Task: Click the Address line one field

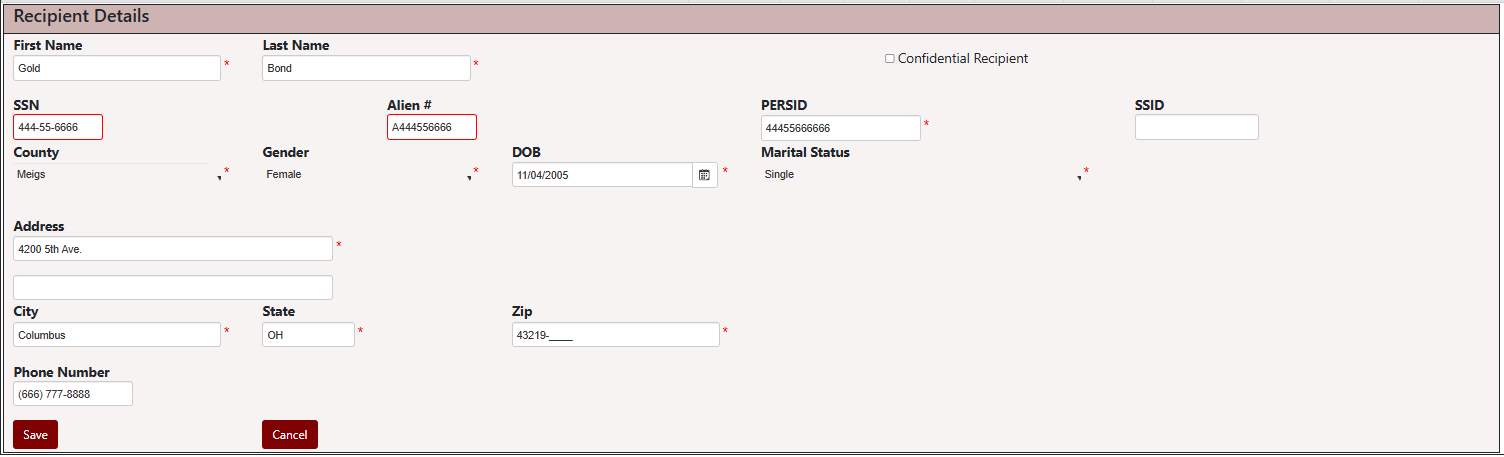Action: [x=173, y=249]
